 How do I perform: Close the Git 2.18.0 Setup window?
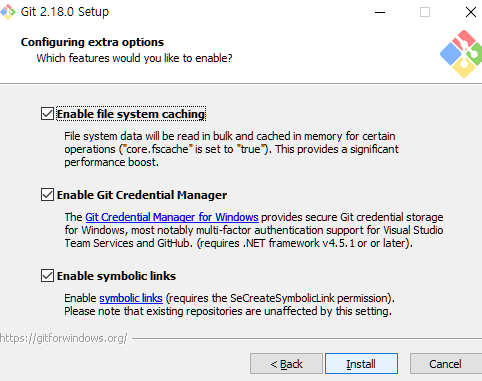(x=470, y=12)
